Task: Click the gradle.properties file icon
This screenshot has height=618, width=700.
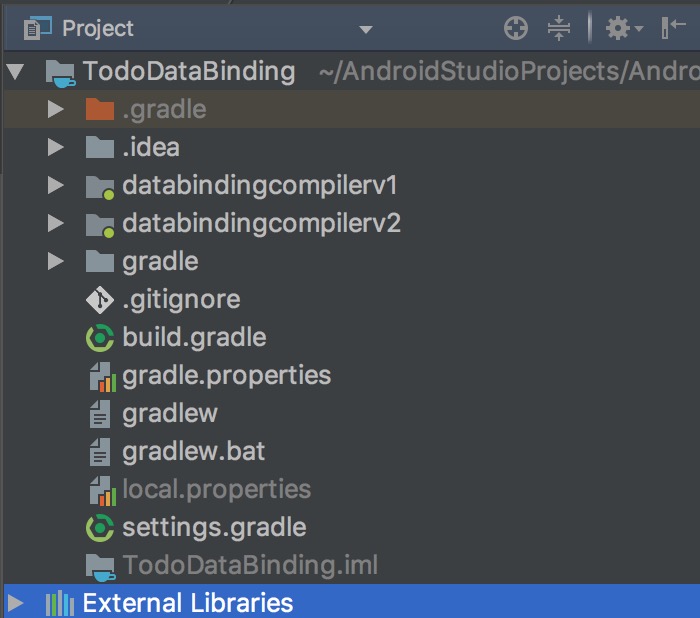Action: click(x=100, y=376)
